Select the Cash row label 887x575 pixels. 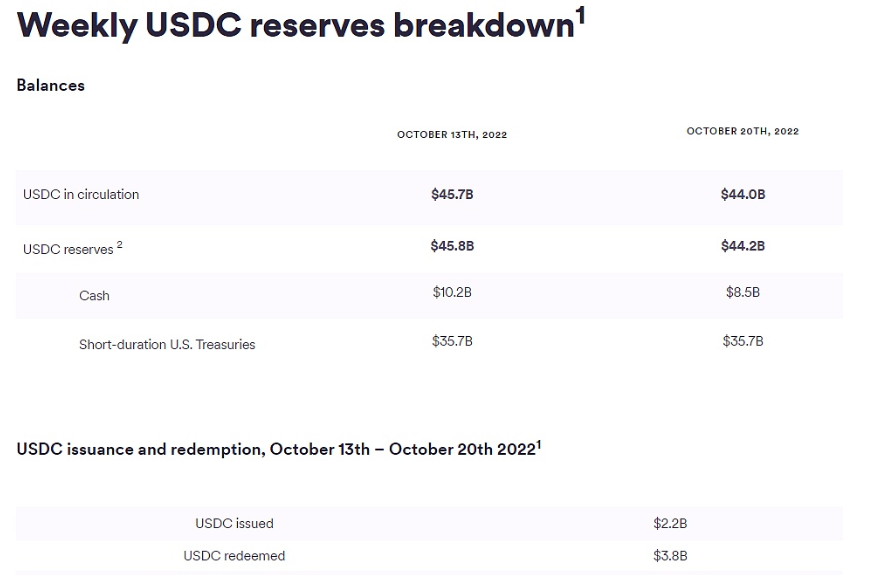[x=94, y=295]
